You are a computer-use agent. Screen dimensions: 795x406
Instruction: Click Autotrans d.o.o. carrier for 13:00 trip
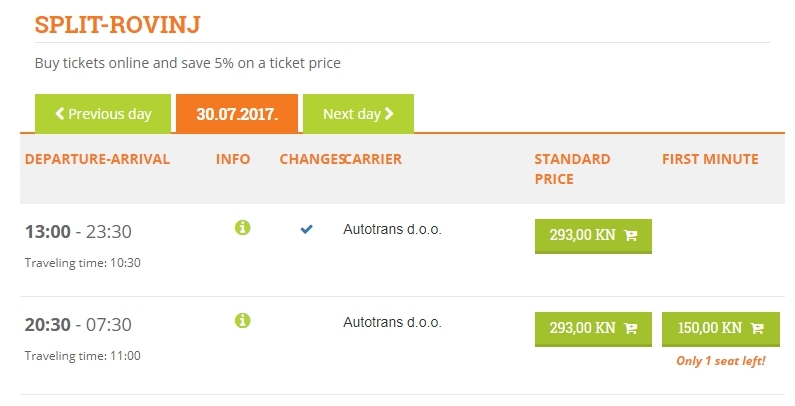(x=392, y=230)
